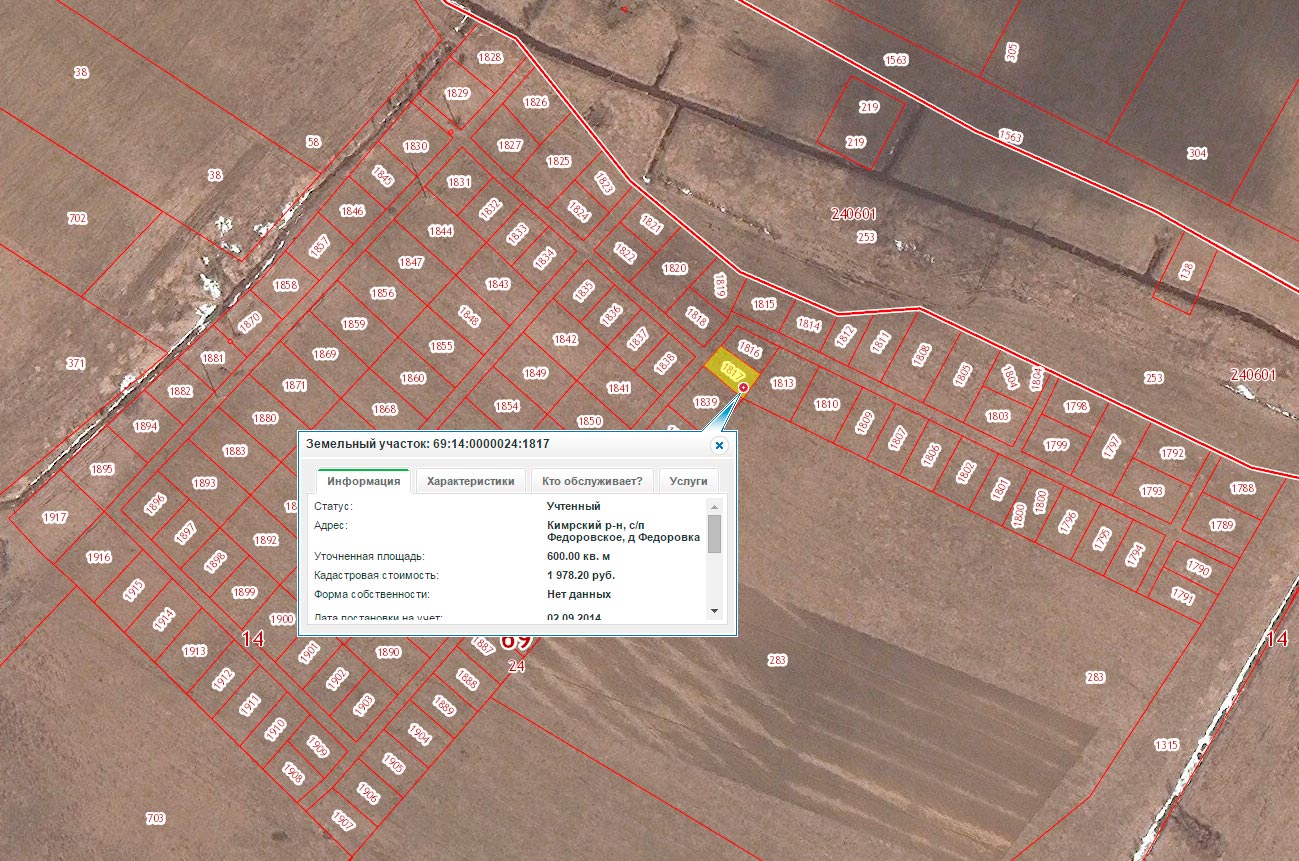Click parcel label 1860
Screen dimensions: 1299x861
coord(413,378)
